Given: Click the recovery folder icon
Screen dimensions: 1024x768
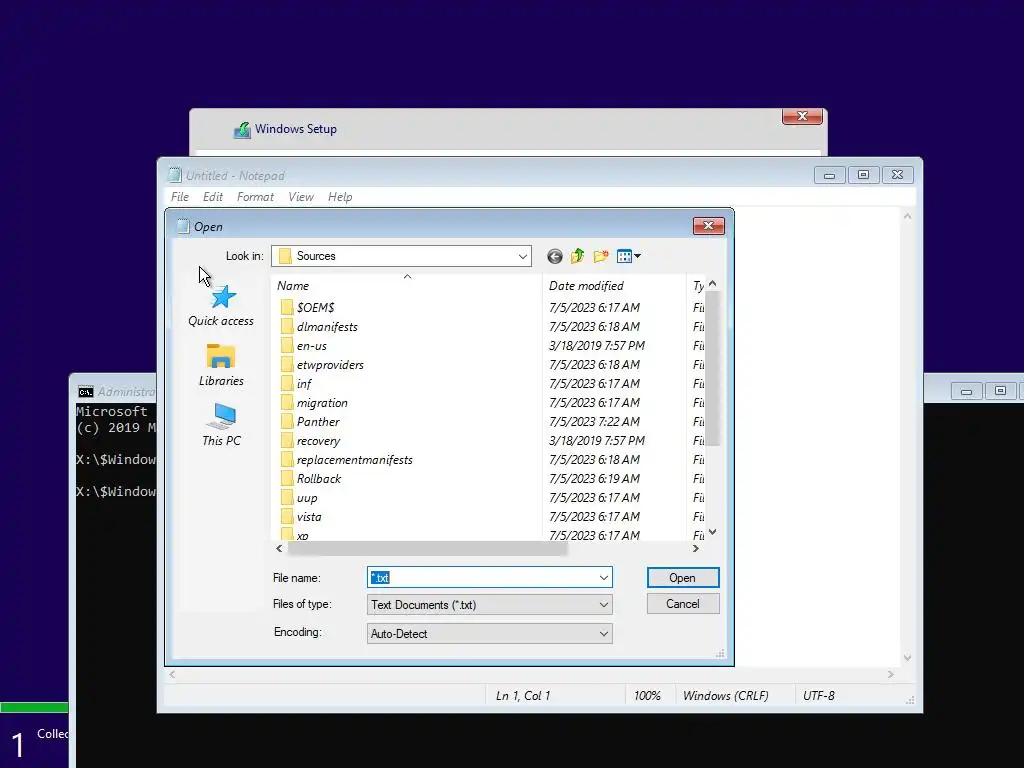Looking at the screenshot, I should (286, 440).
